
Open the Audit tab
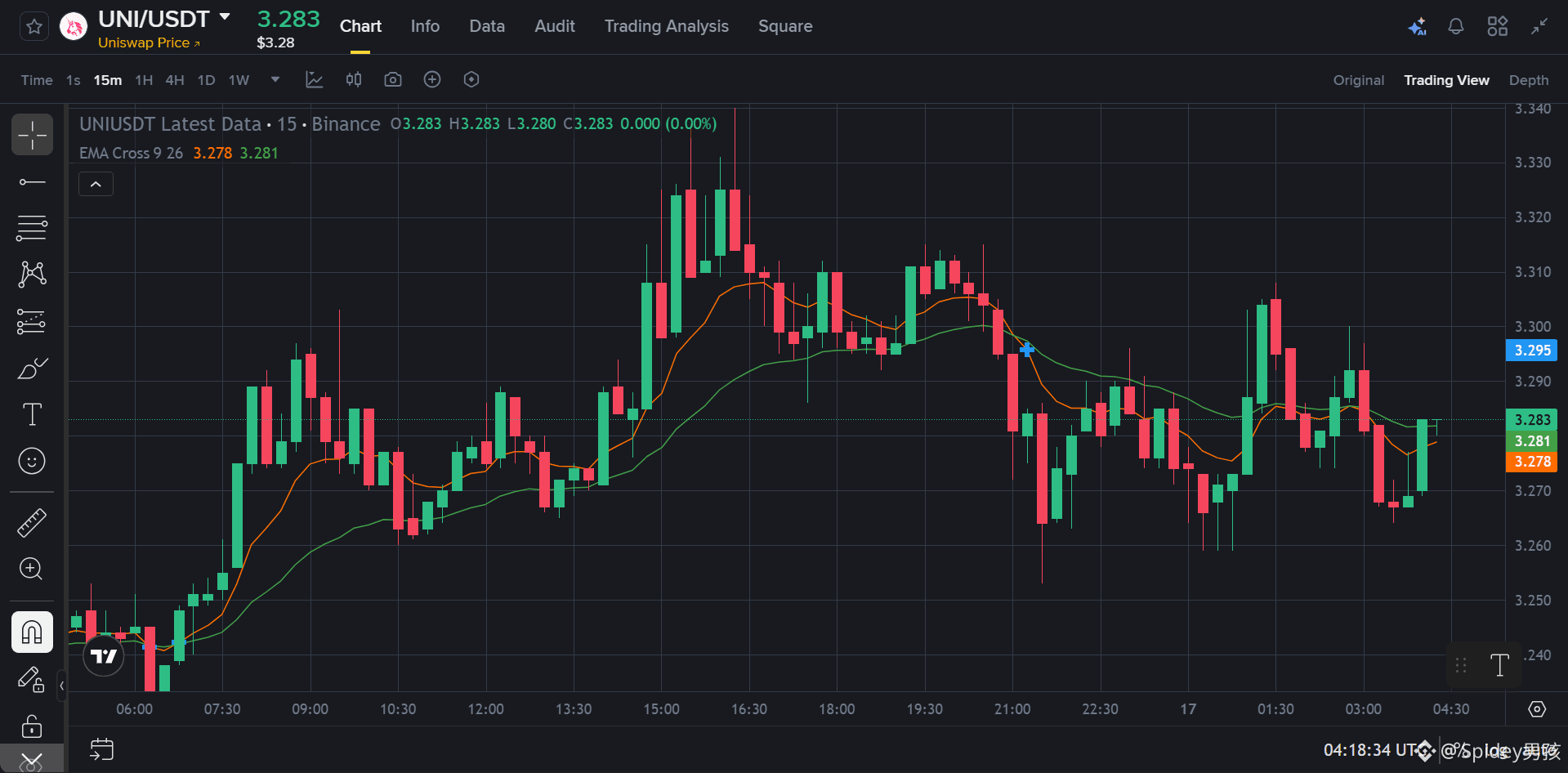coord(555,26)
